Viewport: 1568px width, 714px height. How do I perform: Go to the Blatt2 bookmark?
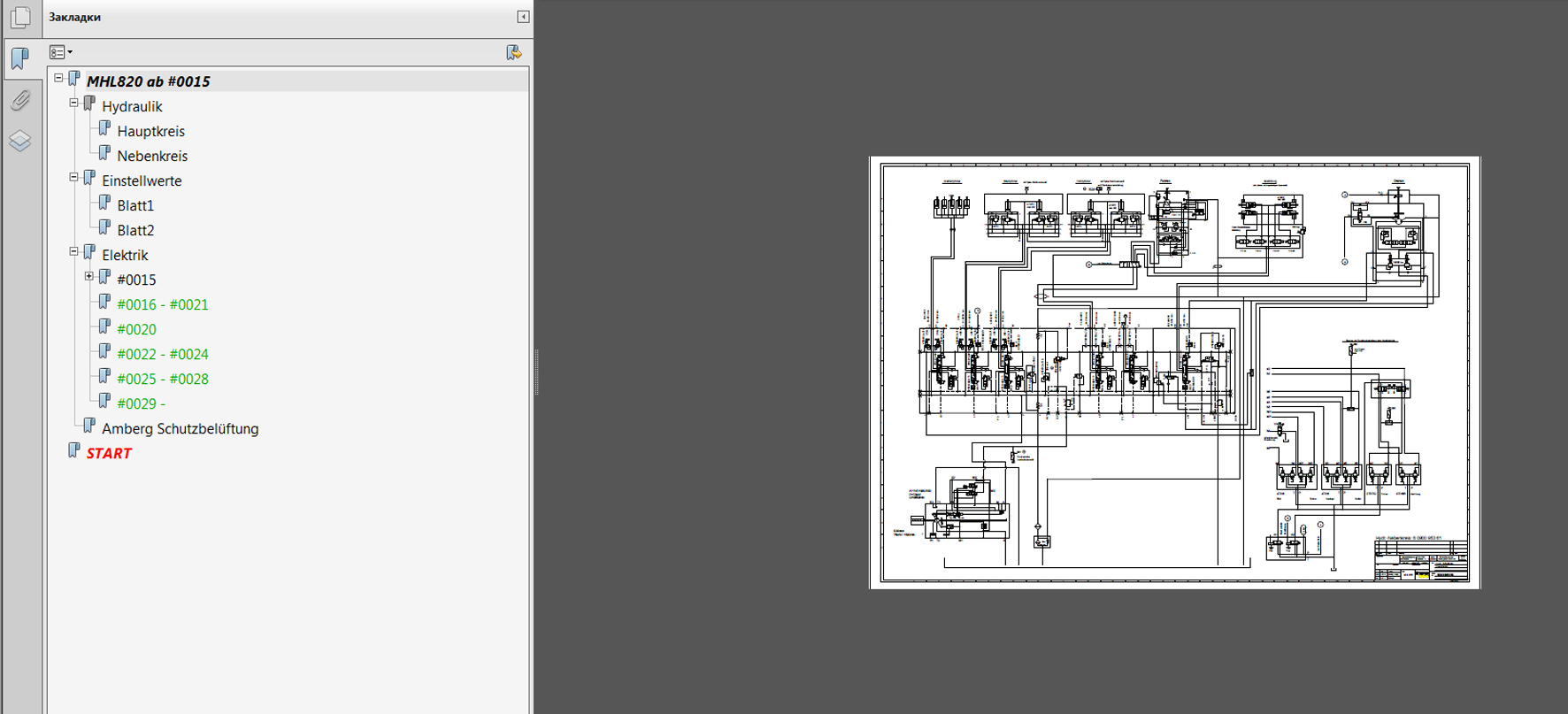pos(135,230)
